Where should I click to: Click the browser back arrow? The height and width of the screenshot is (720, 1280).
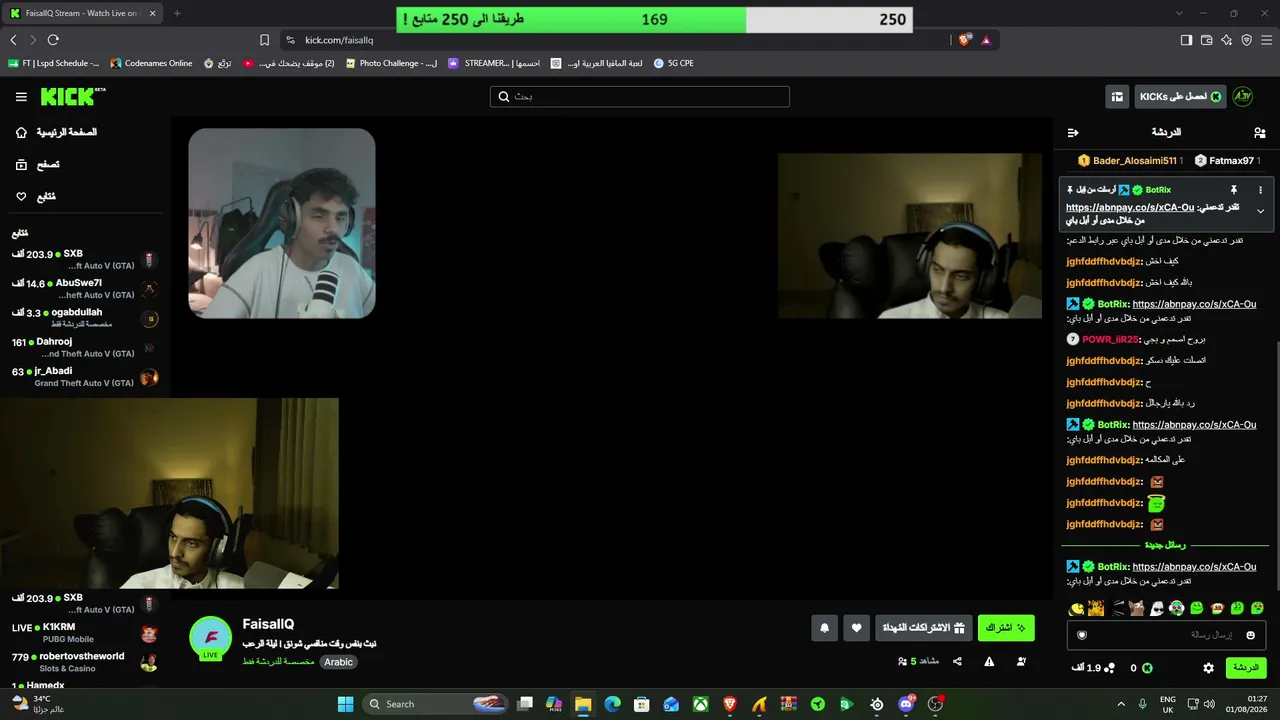click(13, 40)
